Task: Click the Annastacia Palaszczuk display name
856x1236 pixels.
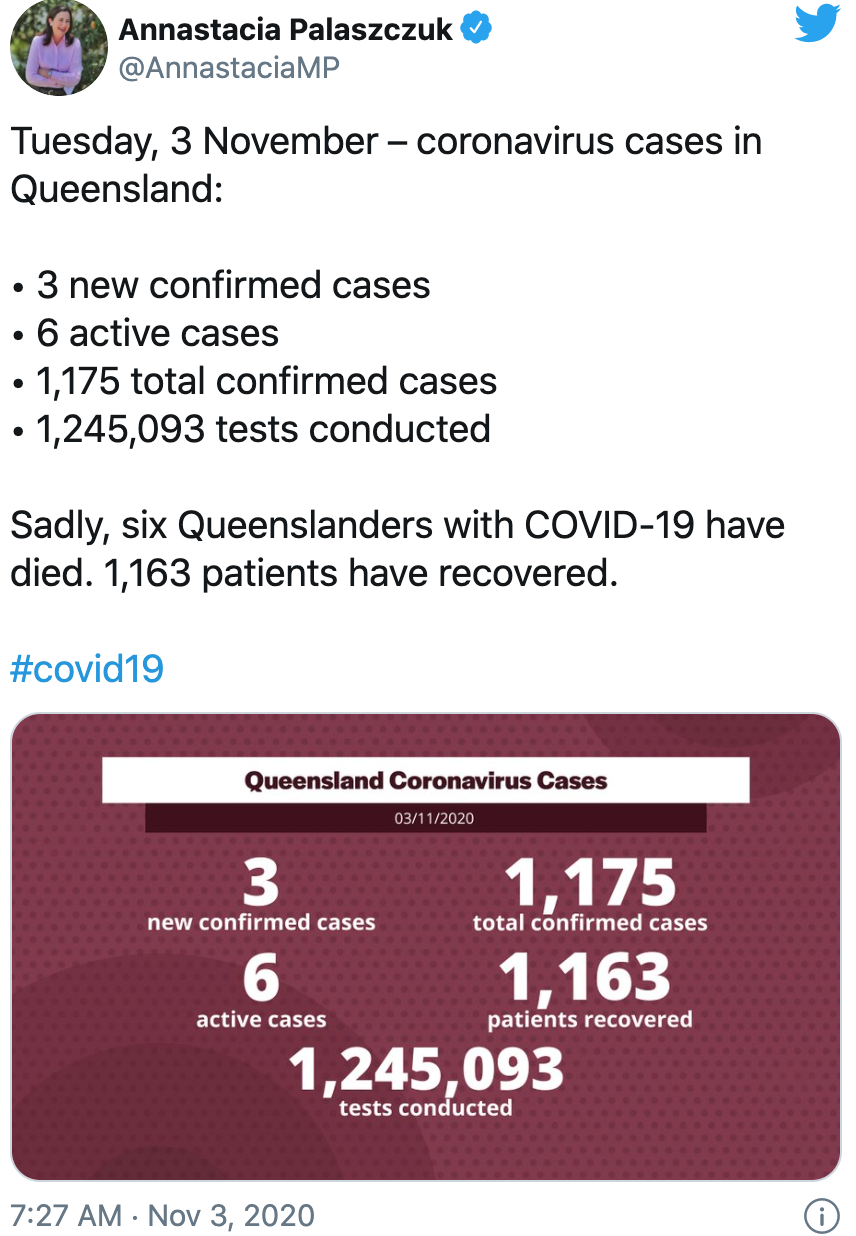Action: pos(286,31)
